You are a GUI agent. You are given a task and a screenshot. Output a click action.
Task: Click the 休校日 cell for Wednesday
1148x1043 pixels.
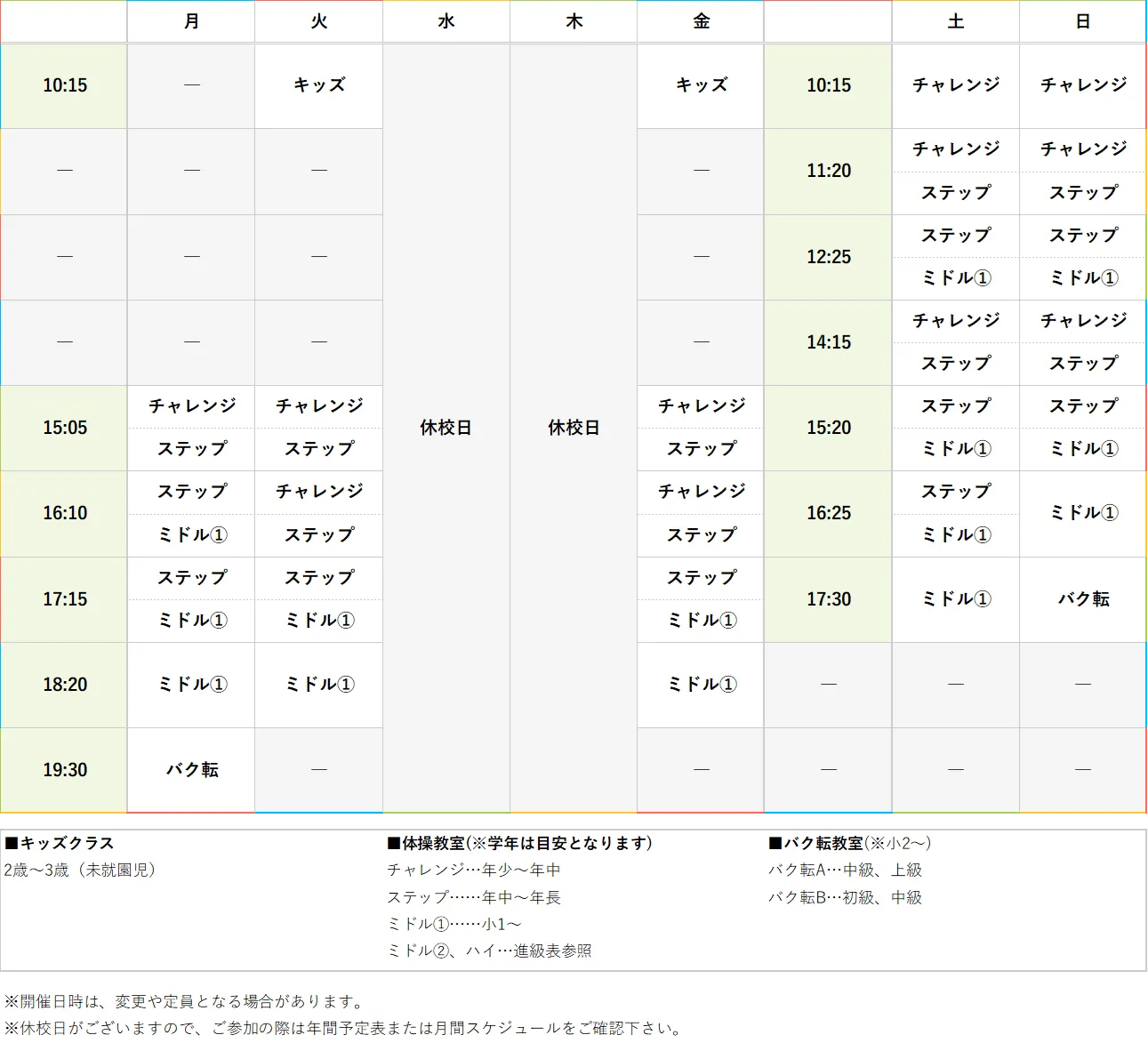446,428
